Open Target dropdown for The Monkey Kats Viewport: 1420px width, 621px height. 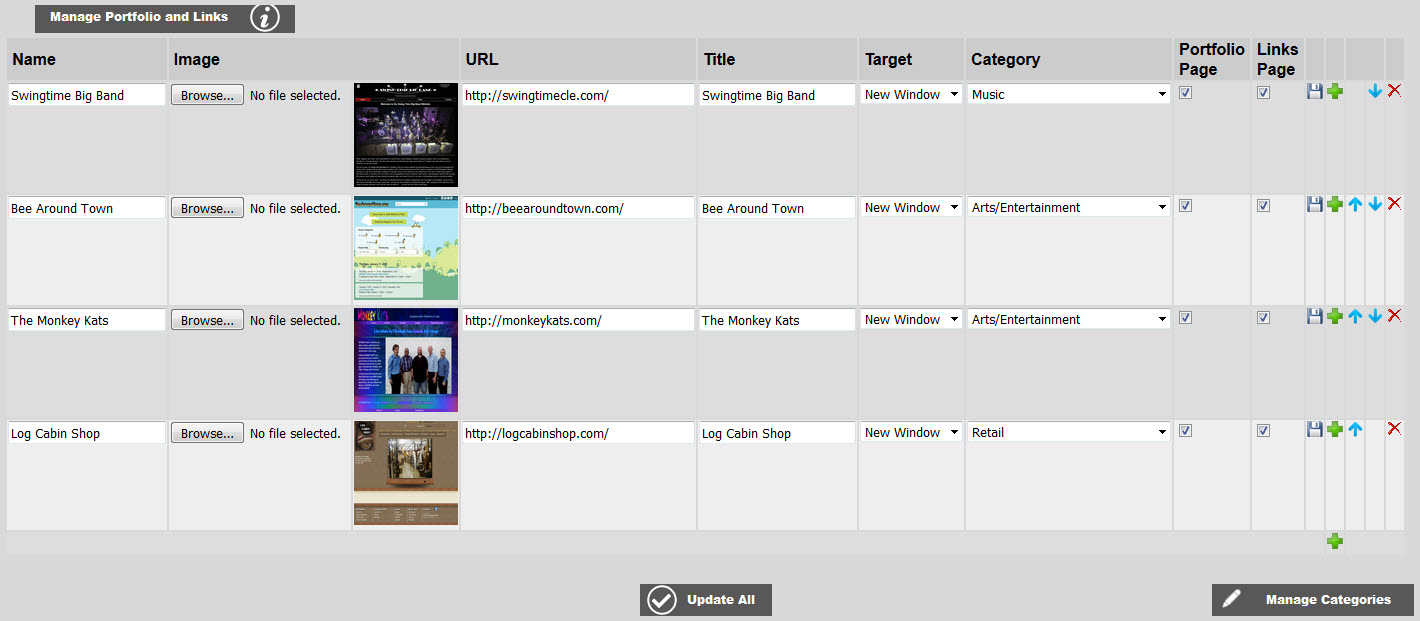(911, 319)
